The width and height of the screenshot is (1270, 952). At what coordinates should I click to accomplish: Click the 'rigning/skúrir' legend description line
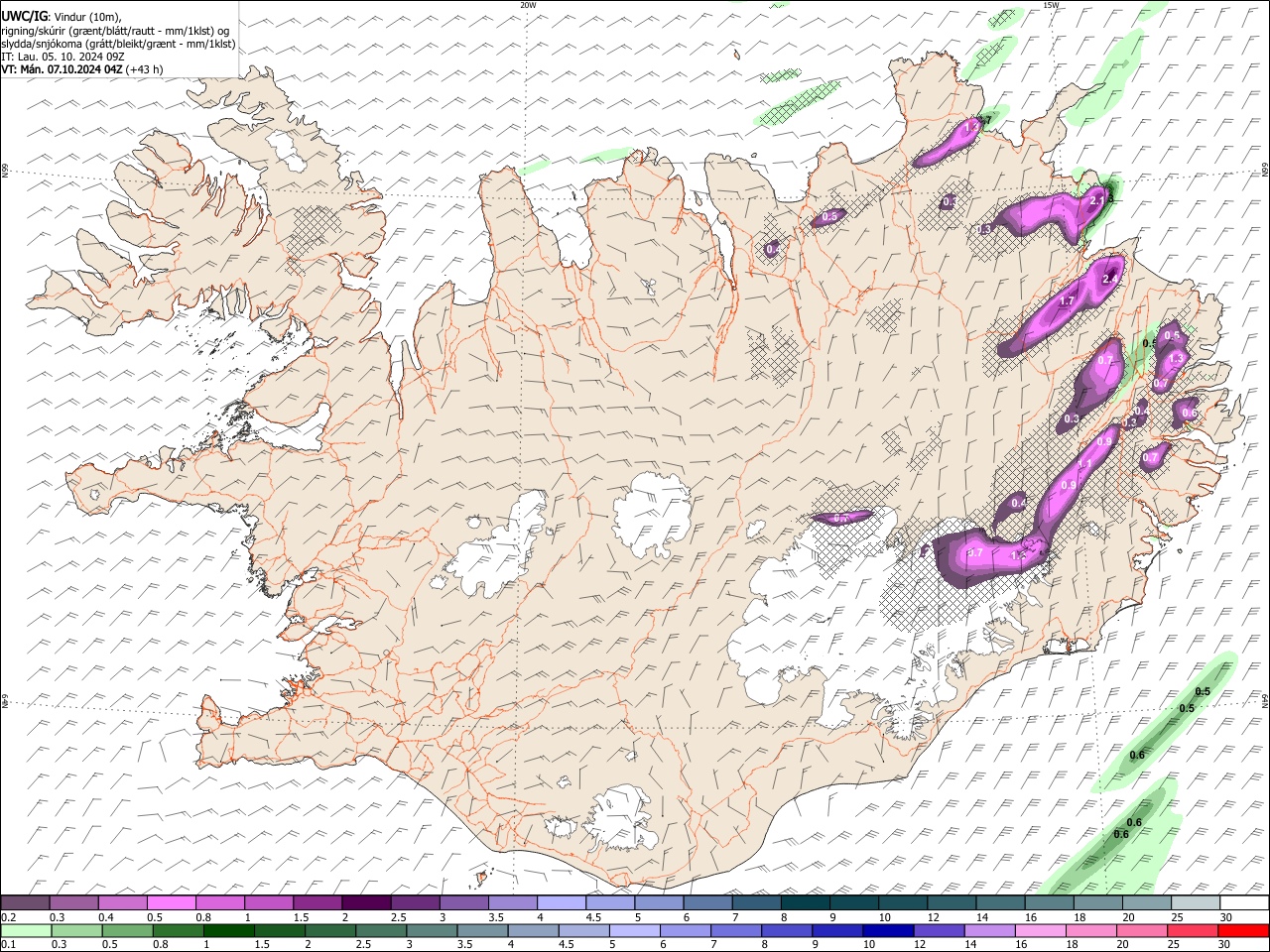point(115,30)
